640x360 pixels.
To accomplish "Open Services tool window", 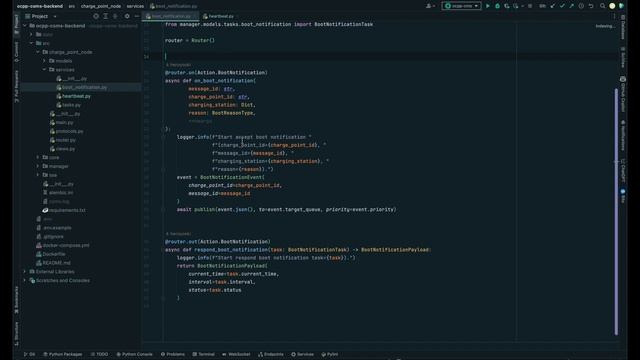I will coord(302,354).
